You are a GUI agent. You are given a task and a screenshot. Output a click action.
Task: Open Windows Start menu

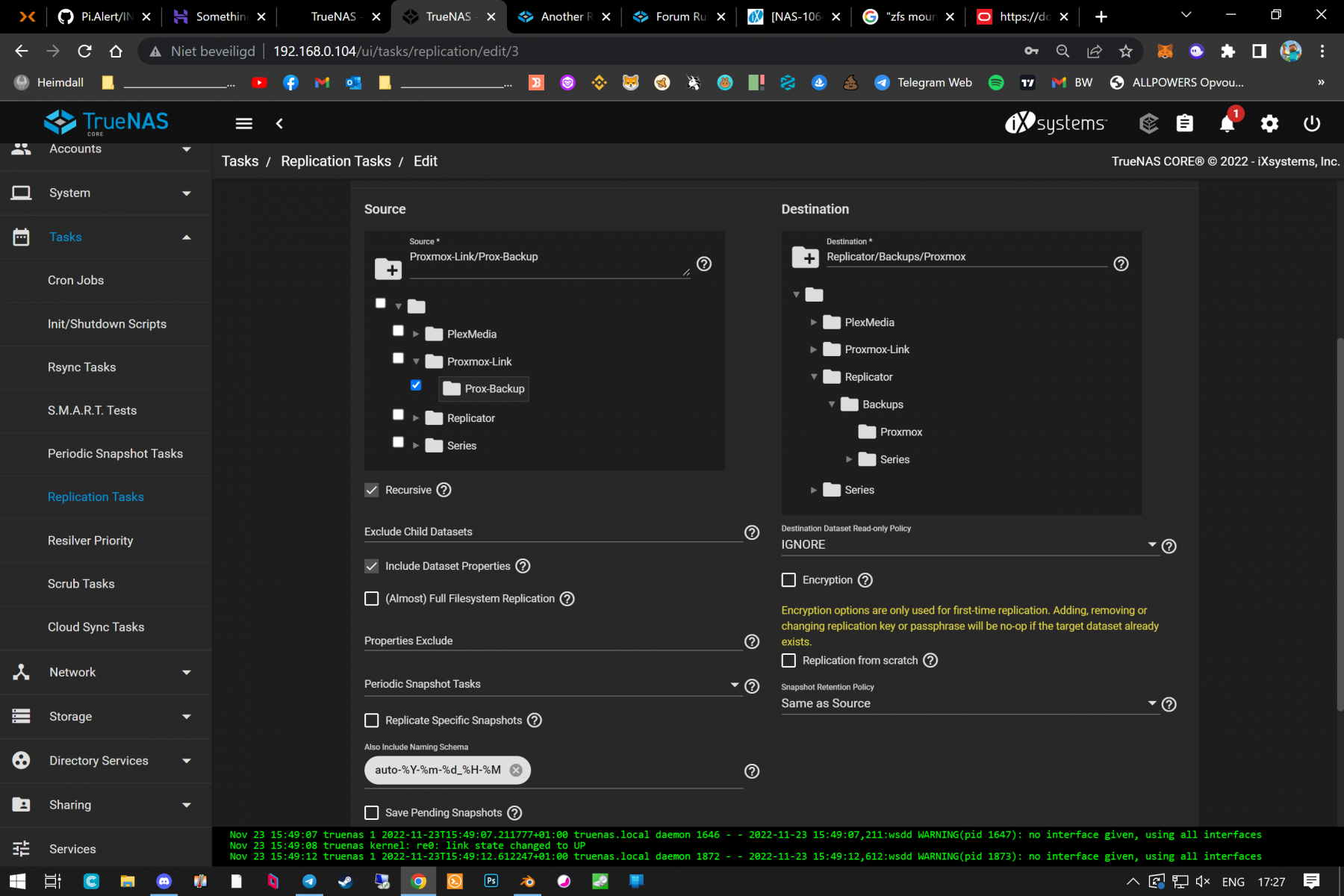tap(17, 882)
